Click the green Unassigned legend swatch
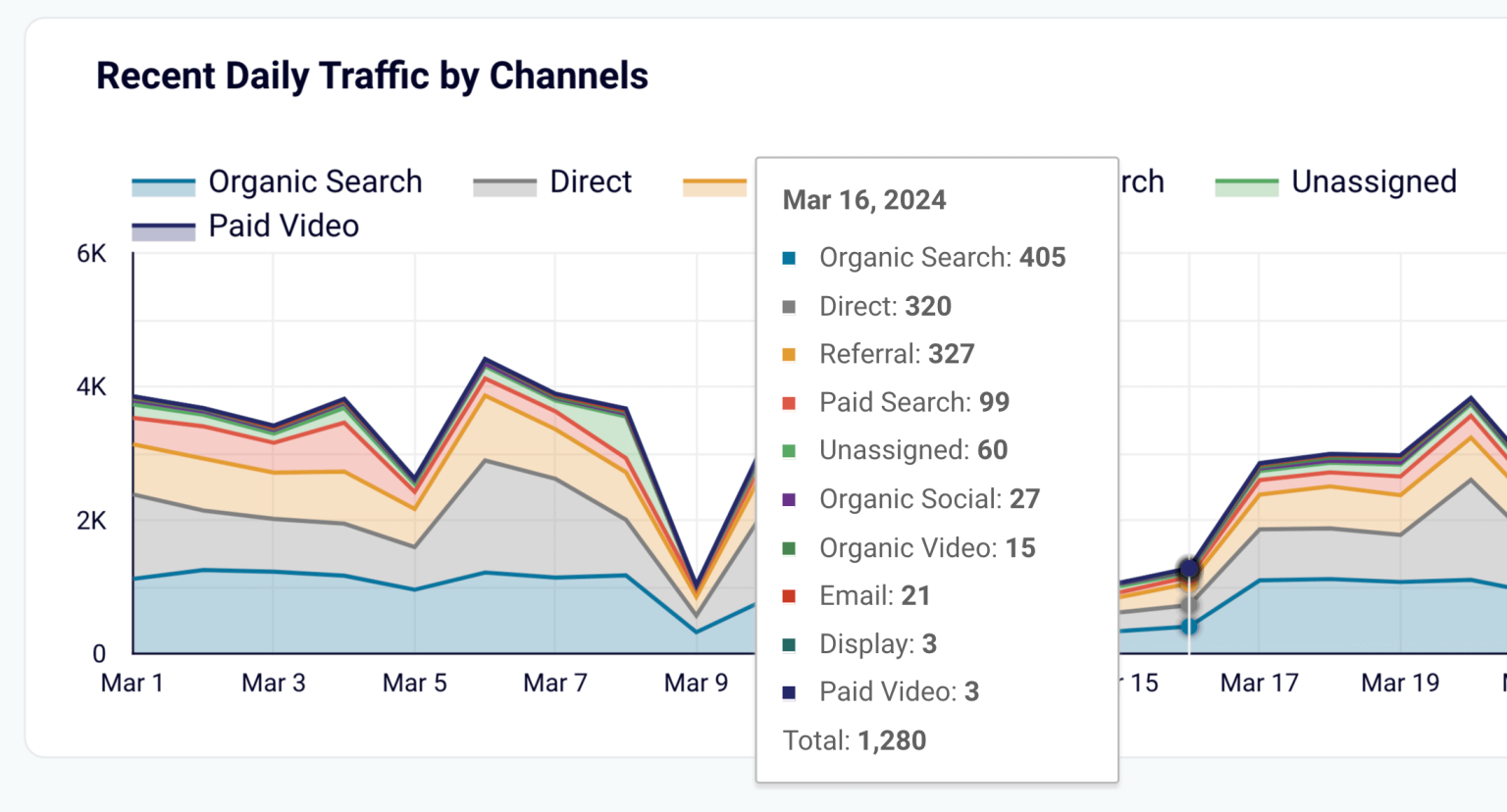The image size is (1507, 812). click(x=1246, y=183)
